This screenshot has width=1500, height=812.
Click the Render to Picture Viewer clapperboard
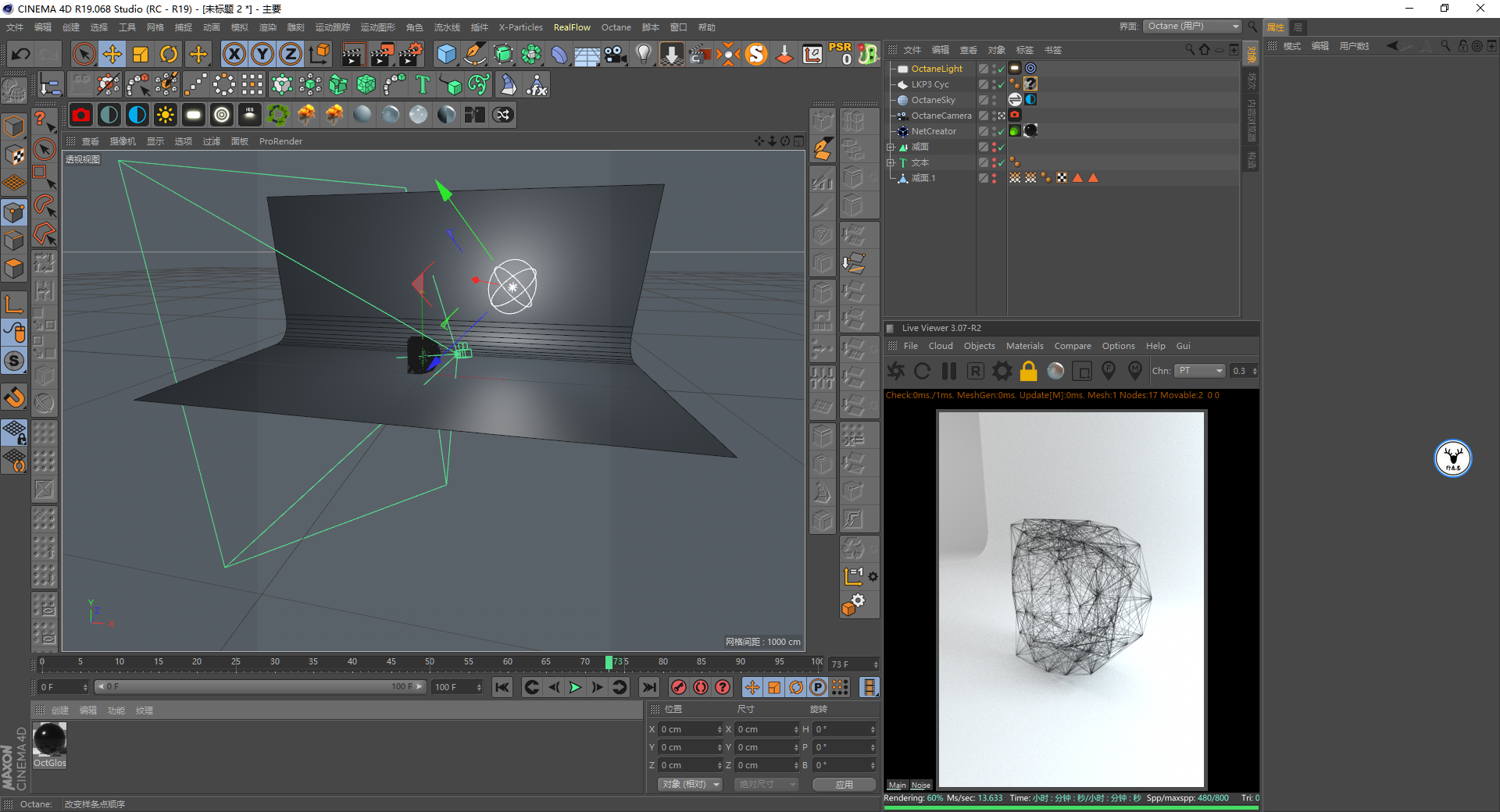tap(382, 54)
